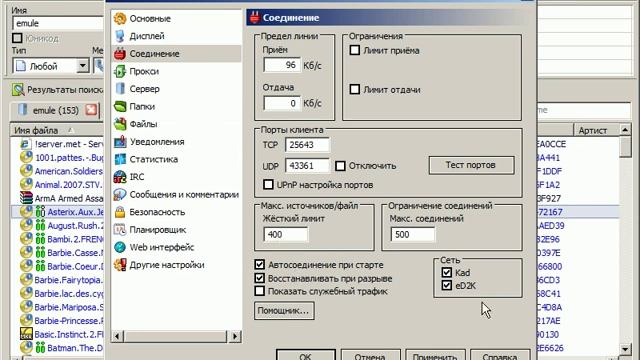Image resolution: width=640 pixels, height=360 pixels.
Task: Click the Приём download limit field
Action: [282, 65]
